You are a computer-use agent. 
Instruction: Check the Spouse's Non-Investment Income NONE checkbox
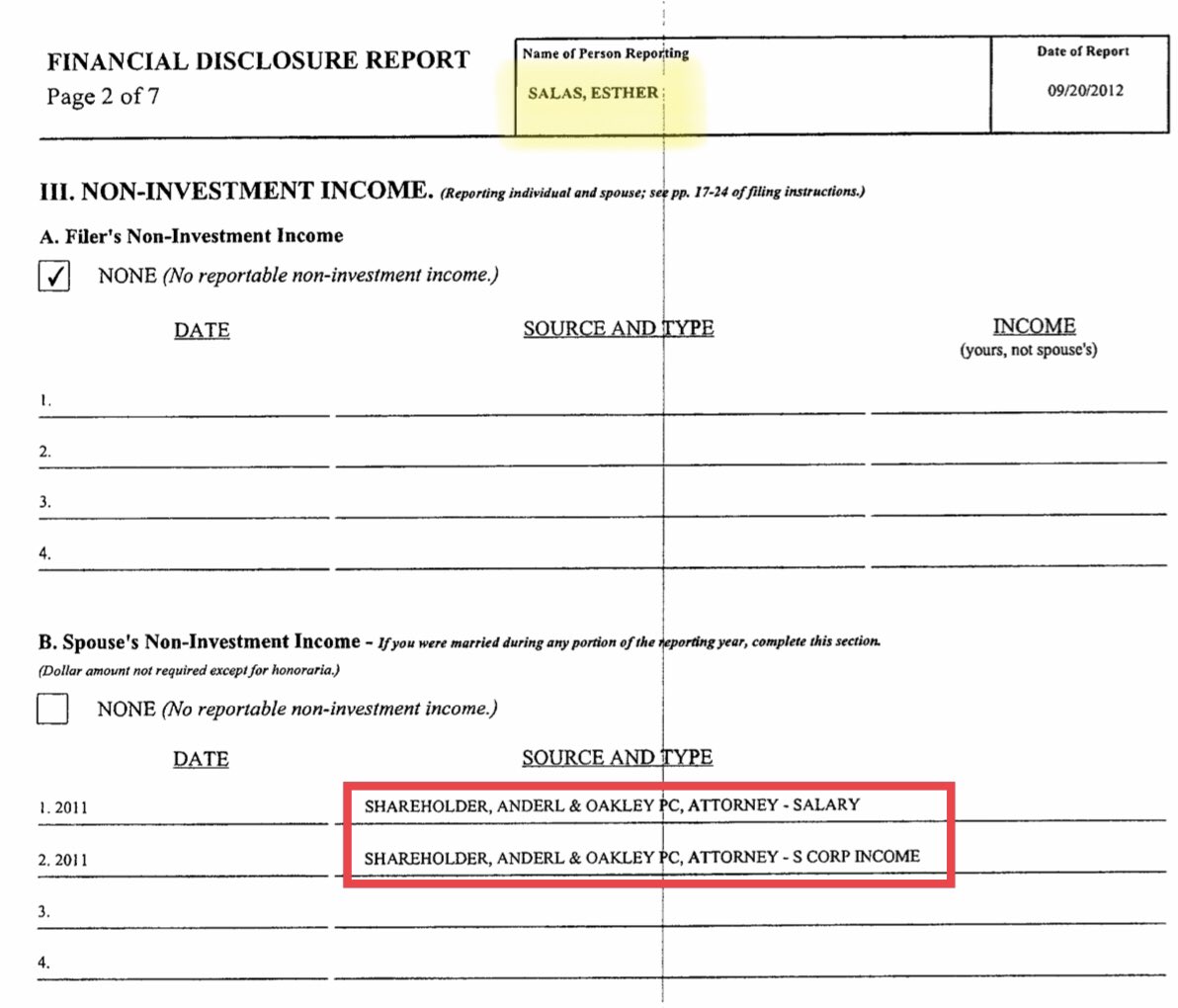(x=52, y=709)
